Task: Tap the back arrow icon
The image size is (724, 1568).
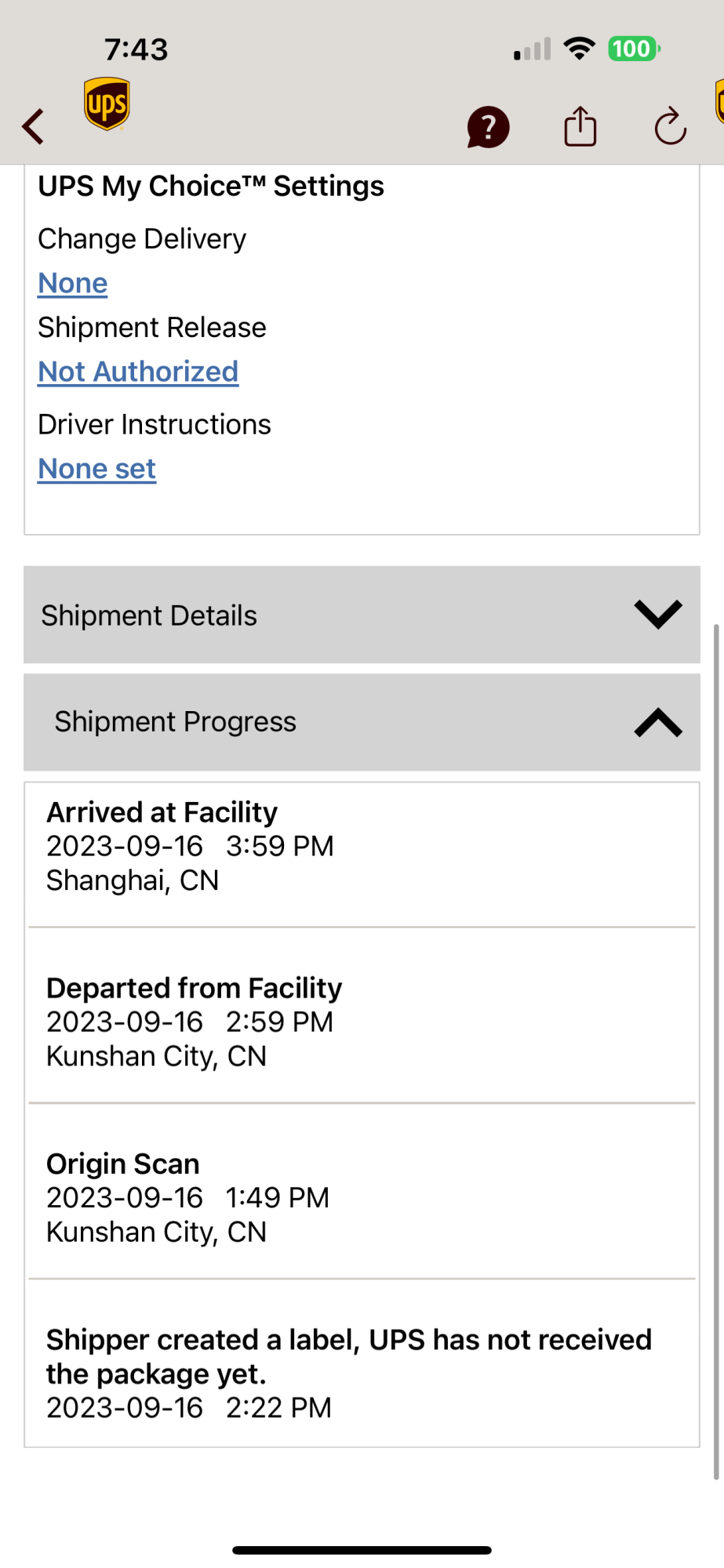Action: (33, 126)
